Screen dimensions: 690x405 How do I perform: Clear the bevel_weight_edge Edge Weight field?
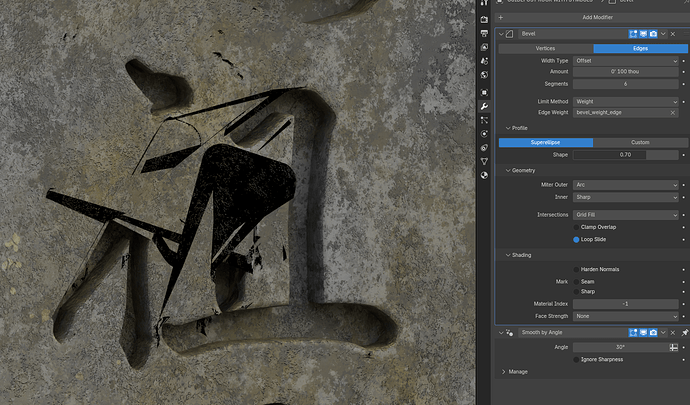coord(673,113)
